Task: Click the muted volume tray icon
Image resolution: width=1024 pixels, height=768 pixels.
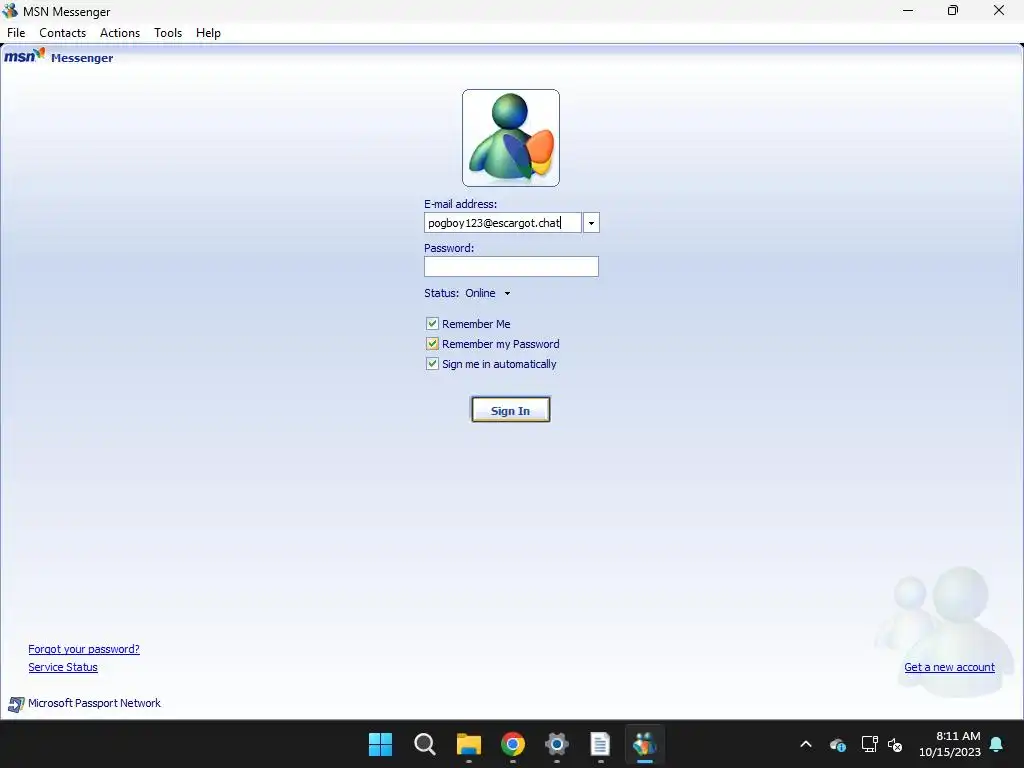Action: (x=895, y=744)
